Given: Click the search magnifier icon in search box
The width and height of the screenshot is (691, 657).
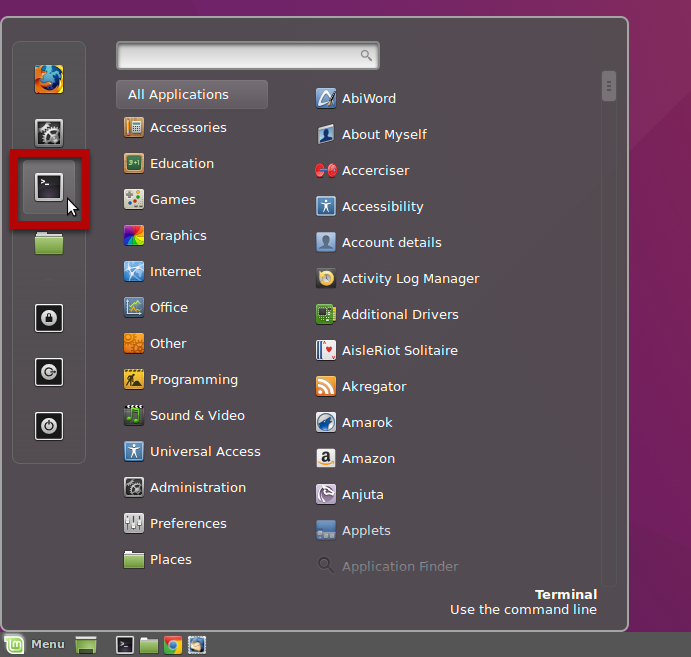Looking at the screenshot, I should (366, 55).
